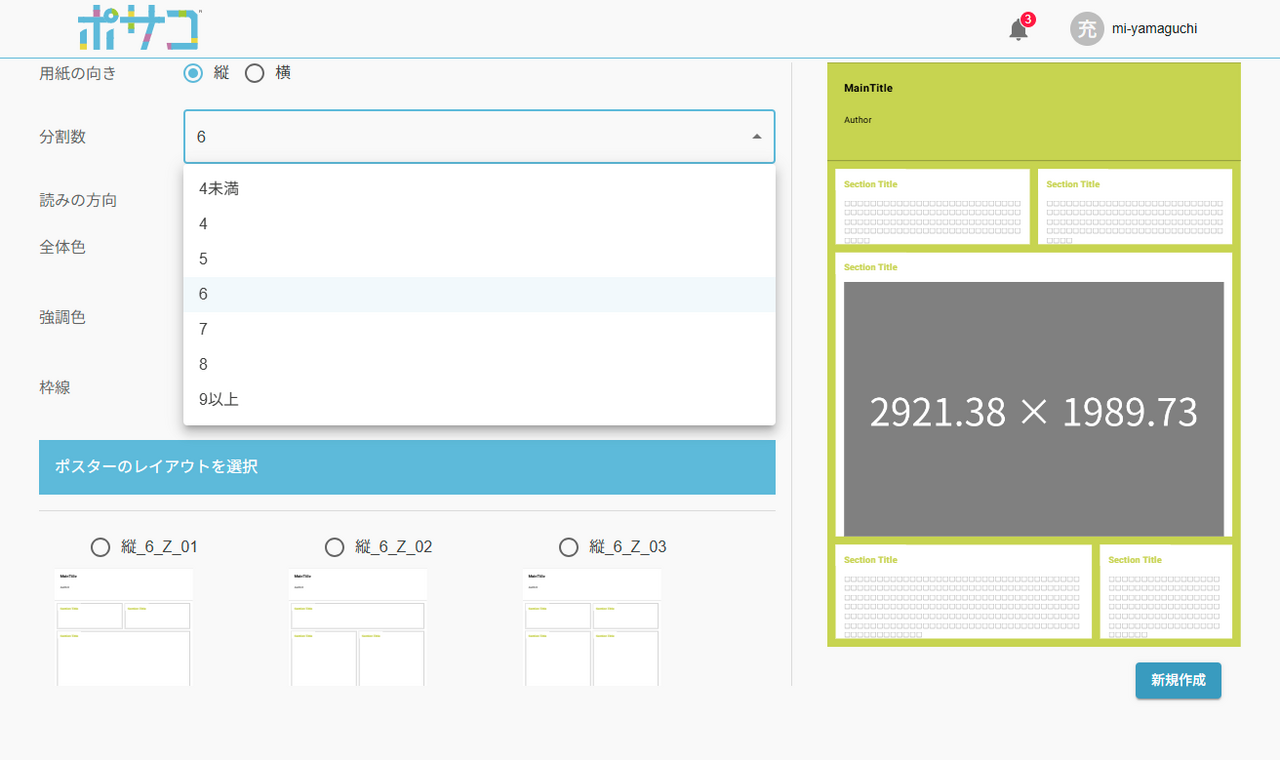This screenshot has height=760, width=1280.
Task: Choose the 縦_6_Z_01 layout radio button
Action: (x=101, y=547)
